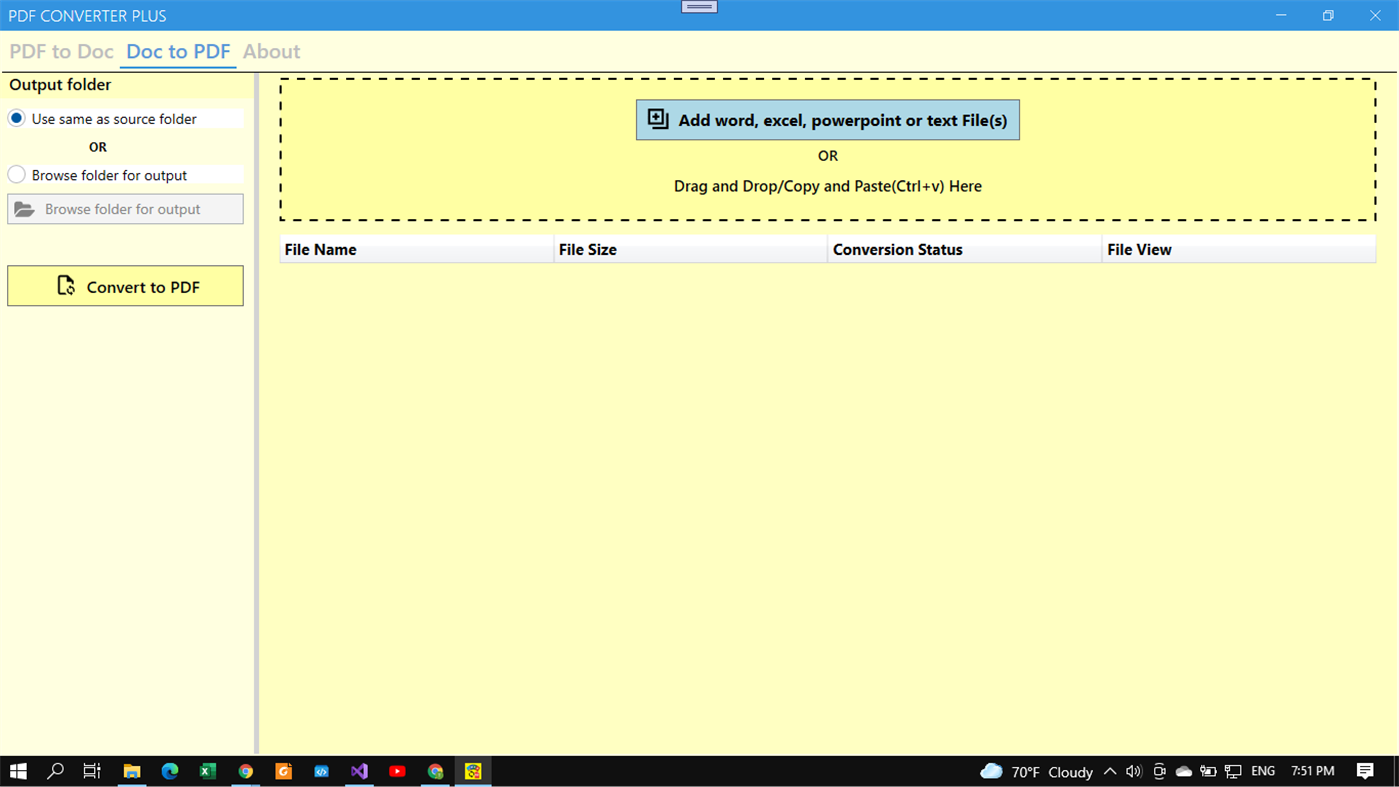Open the notifications Action Center
This screenshot has height=787, width=1399.
pyautogui.click(x=1365, y=771)
